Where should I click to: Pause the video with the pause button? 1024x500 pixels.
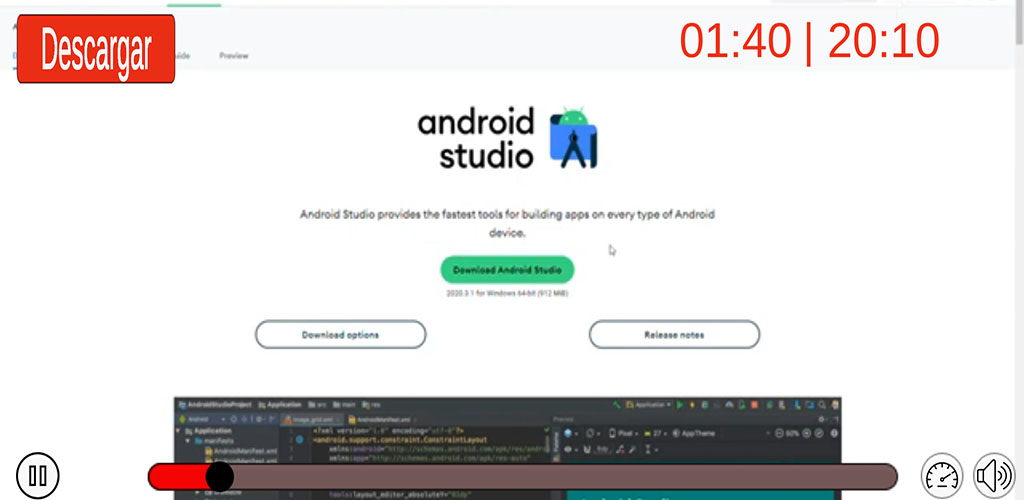tap(38, 475)
